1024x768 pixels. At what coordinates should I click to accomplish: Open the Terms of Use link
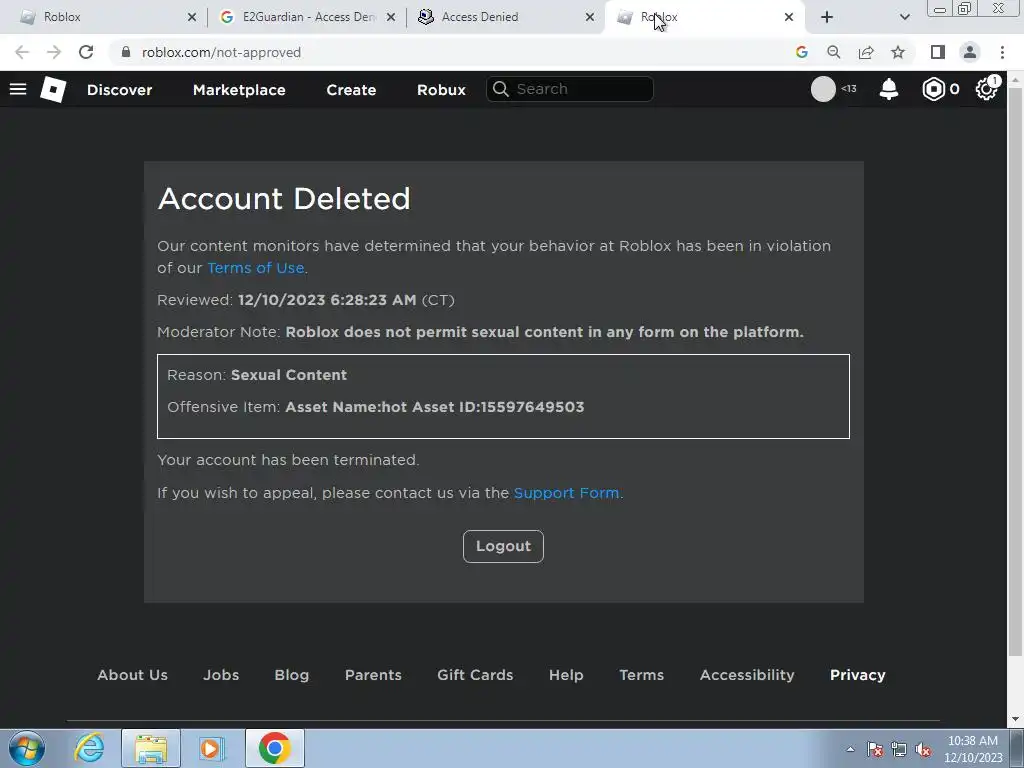click(255, 268)
